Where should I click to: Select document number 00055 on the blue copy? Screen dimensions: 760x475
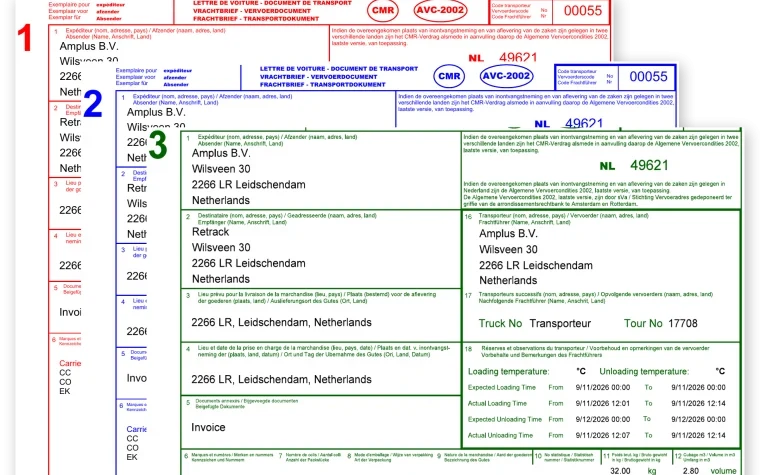tap(649, 77)
